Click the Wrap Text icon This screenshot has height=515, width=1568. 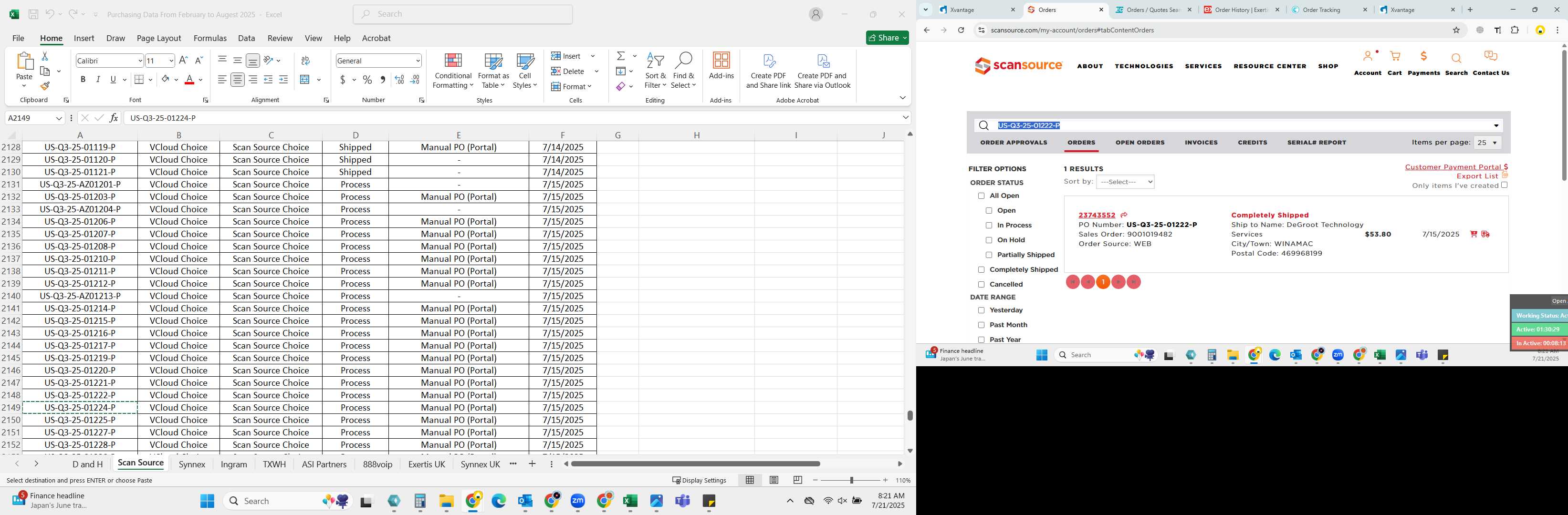click(x=305, y=60)
